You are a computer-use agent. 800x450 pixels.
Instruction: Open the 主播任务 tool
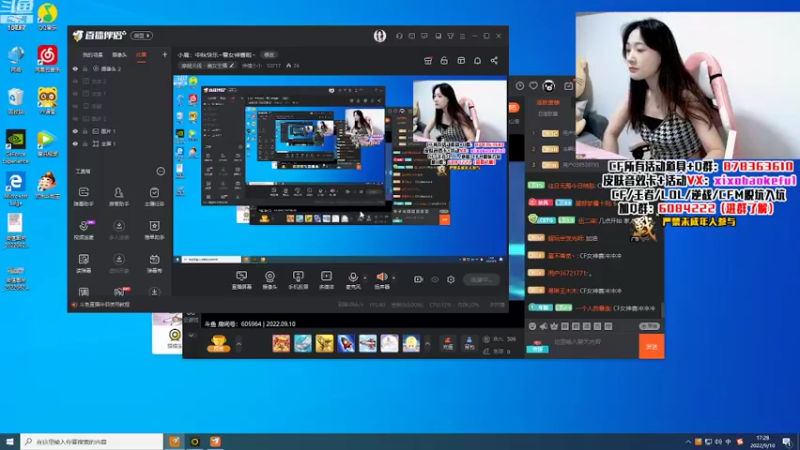(x=154, y=196)
